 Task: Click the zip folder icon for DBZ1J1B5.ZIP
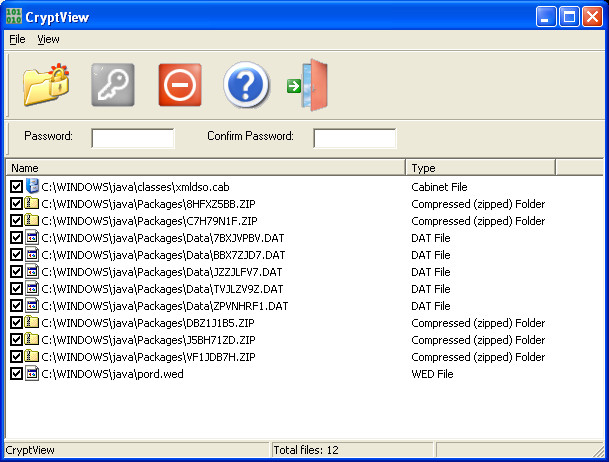tap(32, 322)
